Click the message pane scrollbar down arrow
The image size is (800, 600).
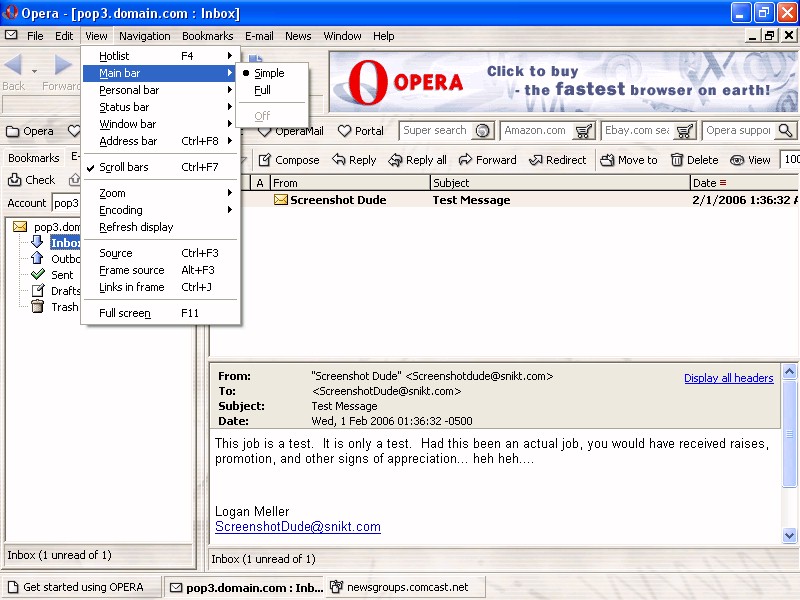[x=789, y=535]
